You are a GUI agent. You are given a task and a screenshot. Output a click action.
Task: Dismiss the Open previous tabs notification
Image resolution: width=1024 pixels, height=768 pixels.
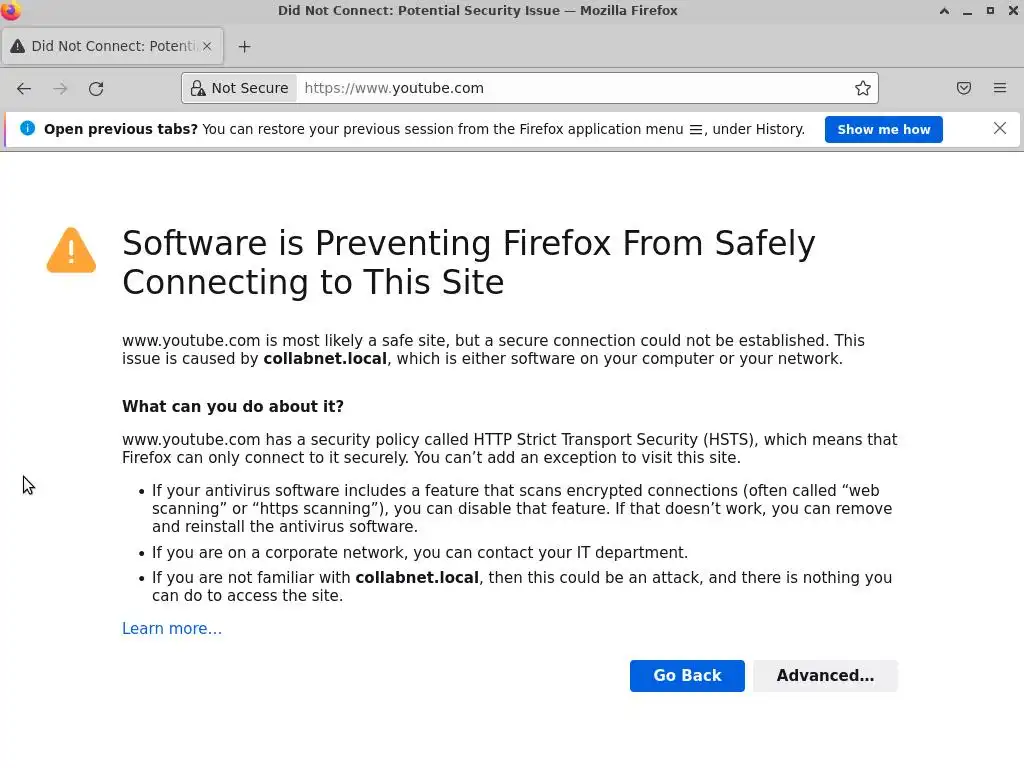click(1000, 128)
